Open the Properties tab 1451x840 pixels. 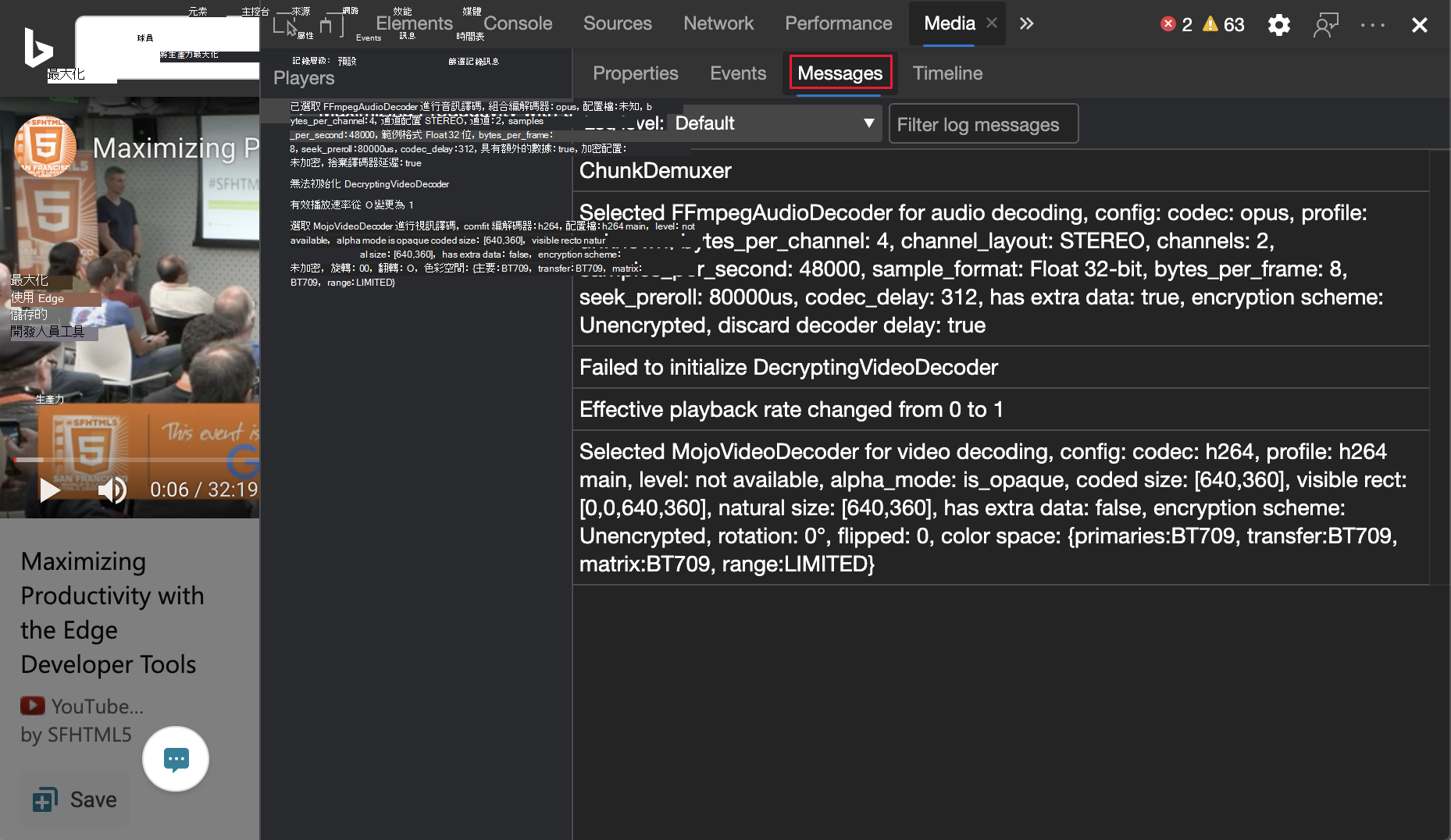click(x=636, y=73)
